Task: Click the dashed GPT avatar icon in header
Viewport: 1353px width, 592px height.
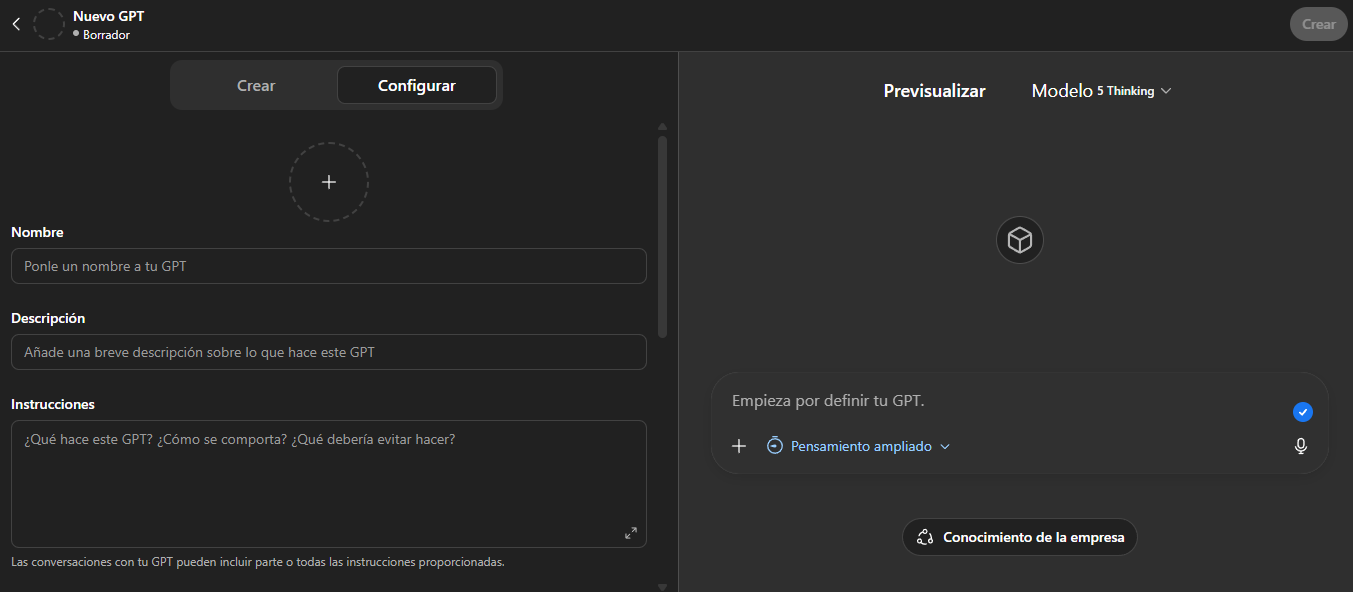Action: pos(49,24)
